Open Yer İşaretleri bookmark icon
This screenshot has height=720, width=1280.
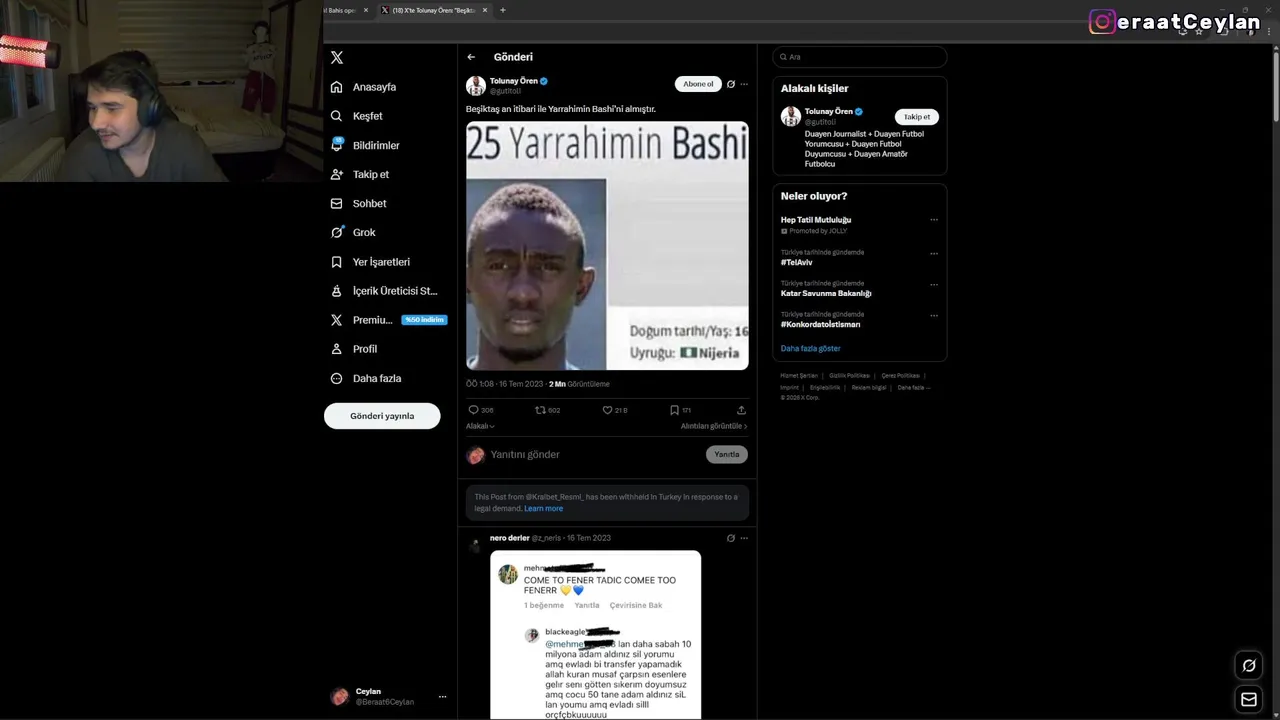point(337,262)
